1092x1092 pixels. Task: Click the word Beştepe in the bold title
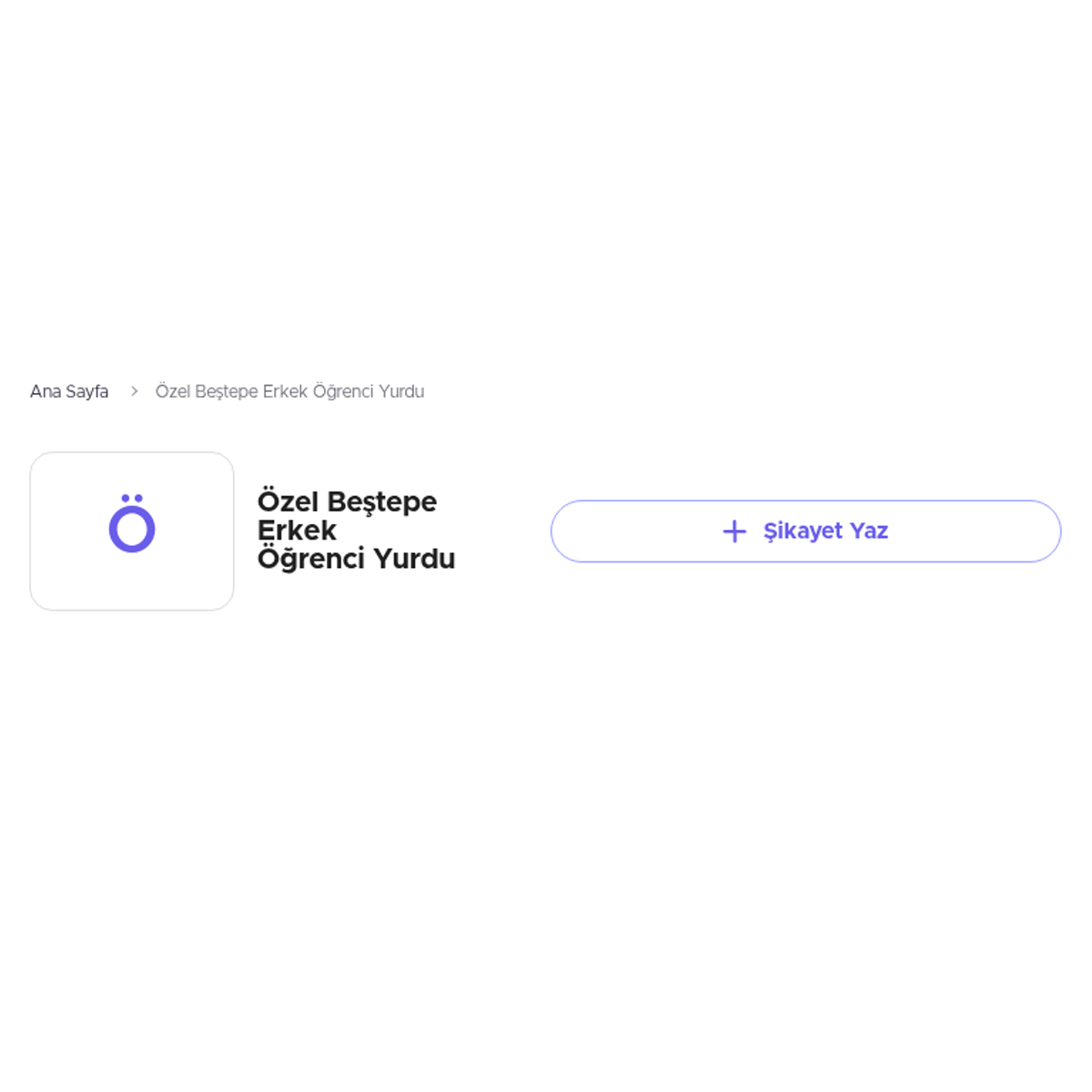381,503
